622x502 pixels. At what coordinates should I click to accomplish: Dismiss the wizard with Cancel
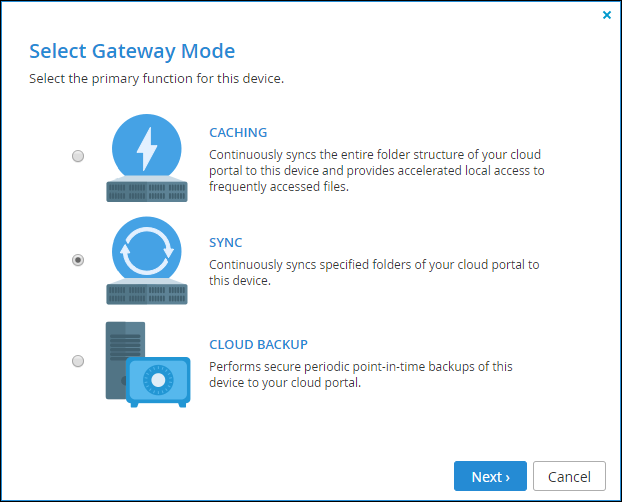pos(569,476)
